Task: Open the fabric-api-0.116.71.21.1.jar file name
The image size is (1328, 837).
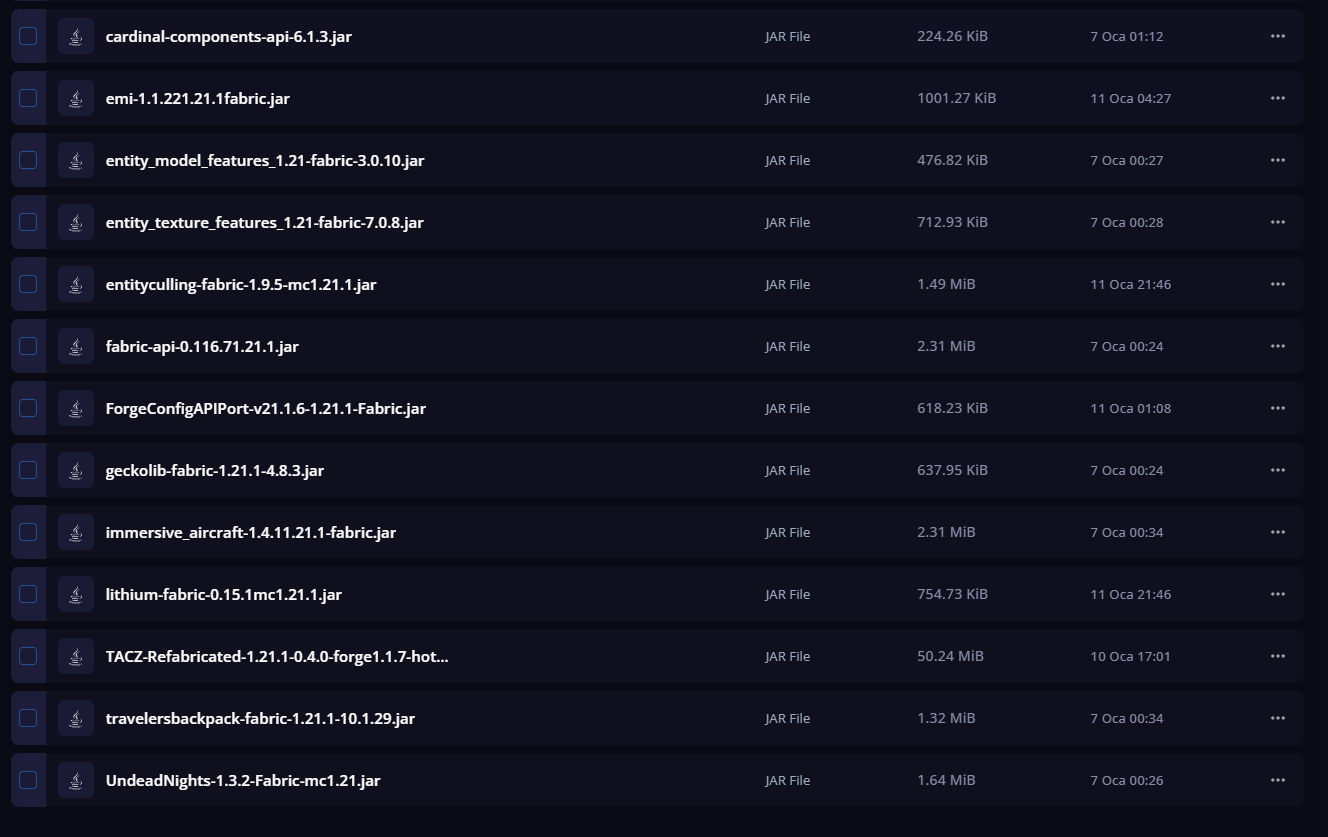Action: pyautogui.click(x=202, y=347)
